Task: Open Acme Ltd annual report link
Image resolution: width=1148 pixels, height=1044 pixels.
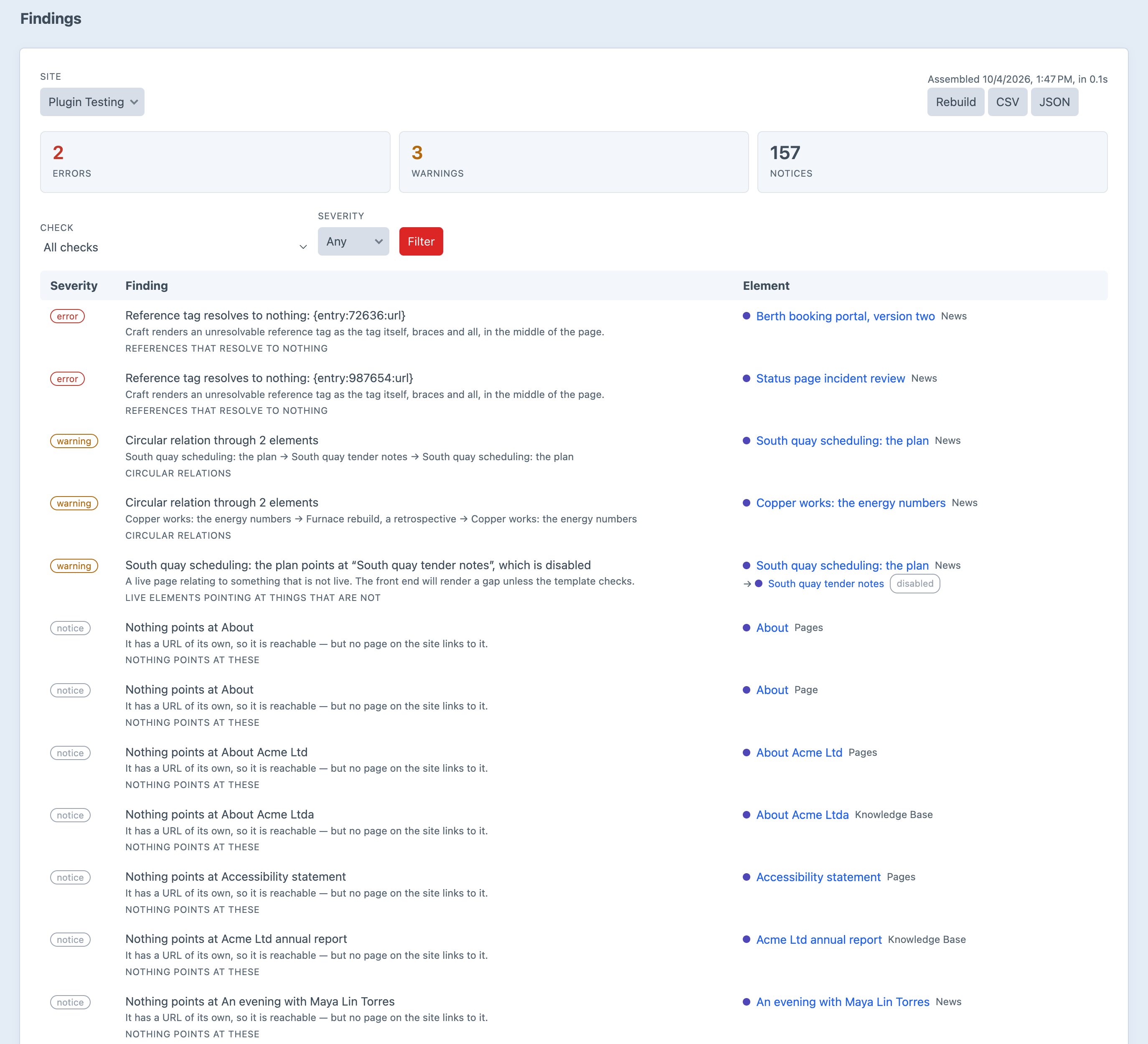Action: pos(819,939)
